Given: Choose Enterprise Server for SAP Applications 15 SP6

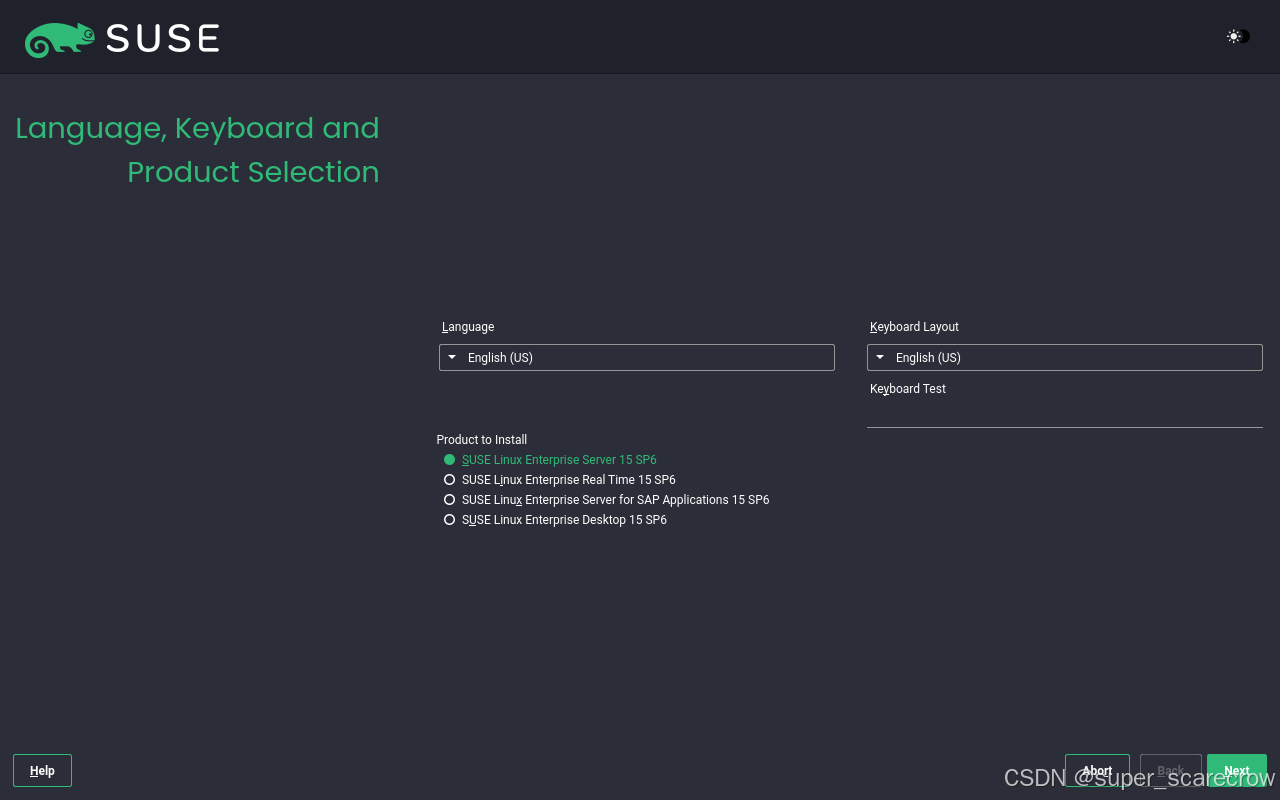Looking at the screenshot, I should tap(606, 500).
